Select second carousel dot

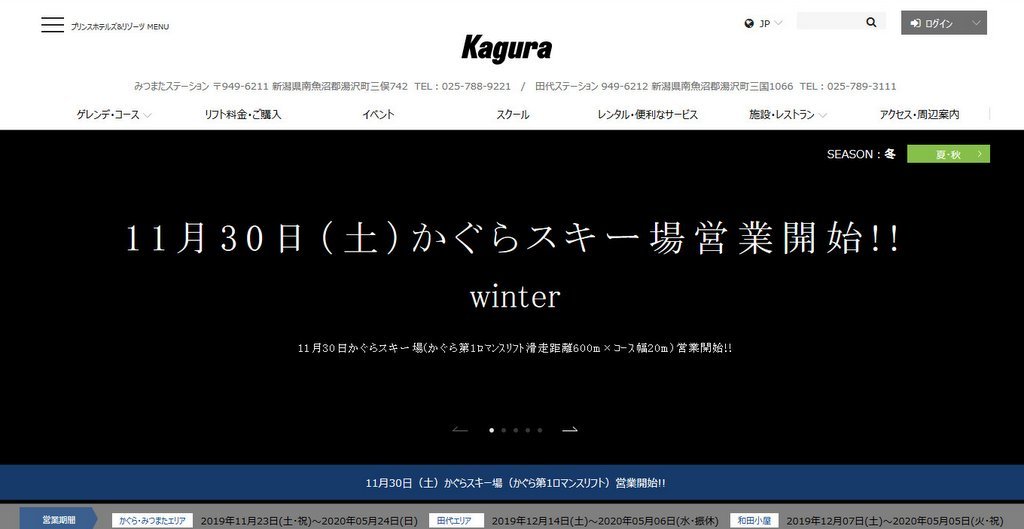coord(504,430)
